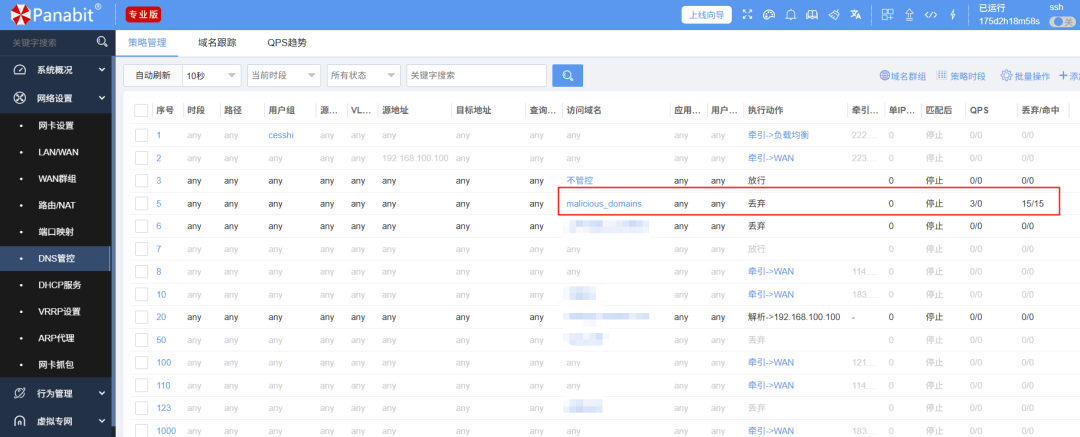Click the 自动刷新 button
1080x437 pixels.
point(153,75)
